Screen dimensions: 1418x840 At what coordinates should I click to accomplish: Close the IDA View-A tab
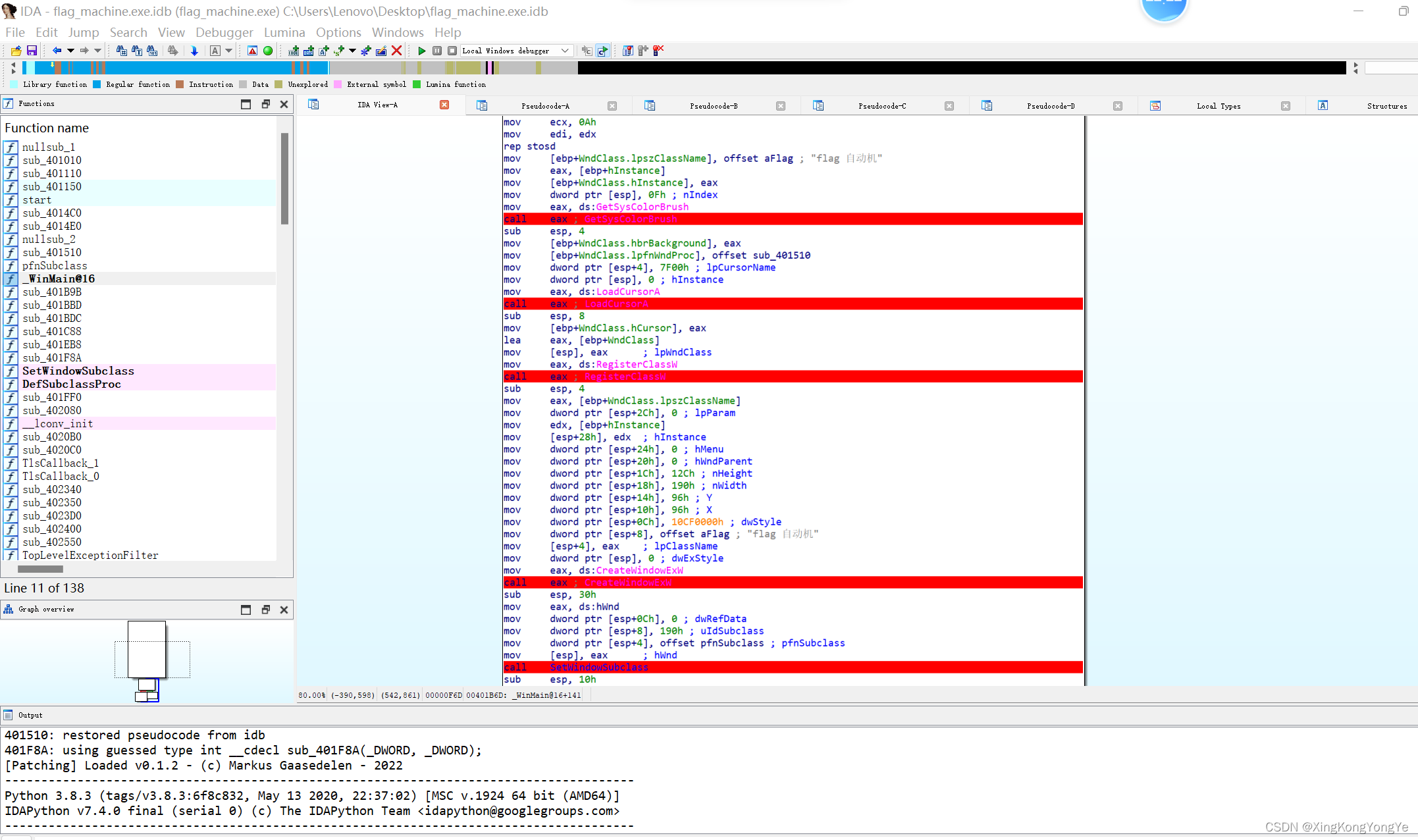(x=444, y=104)
